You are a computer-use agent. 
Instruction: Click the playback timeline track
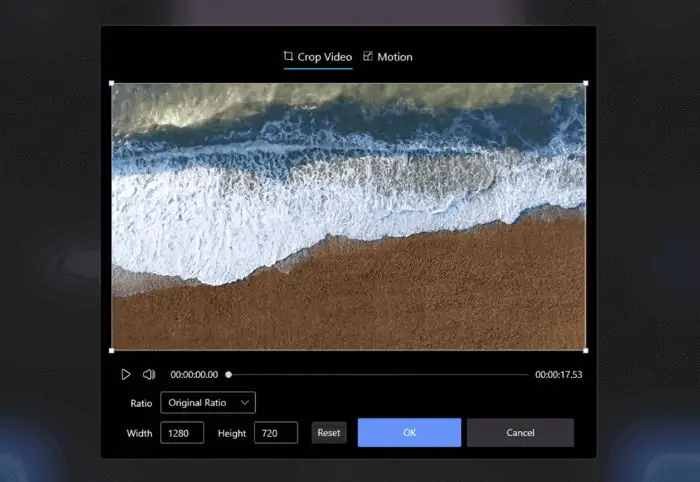tap(379, 374)
